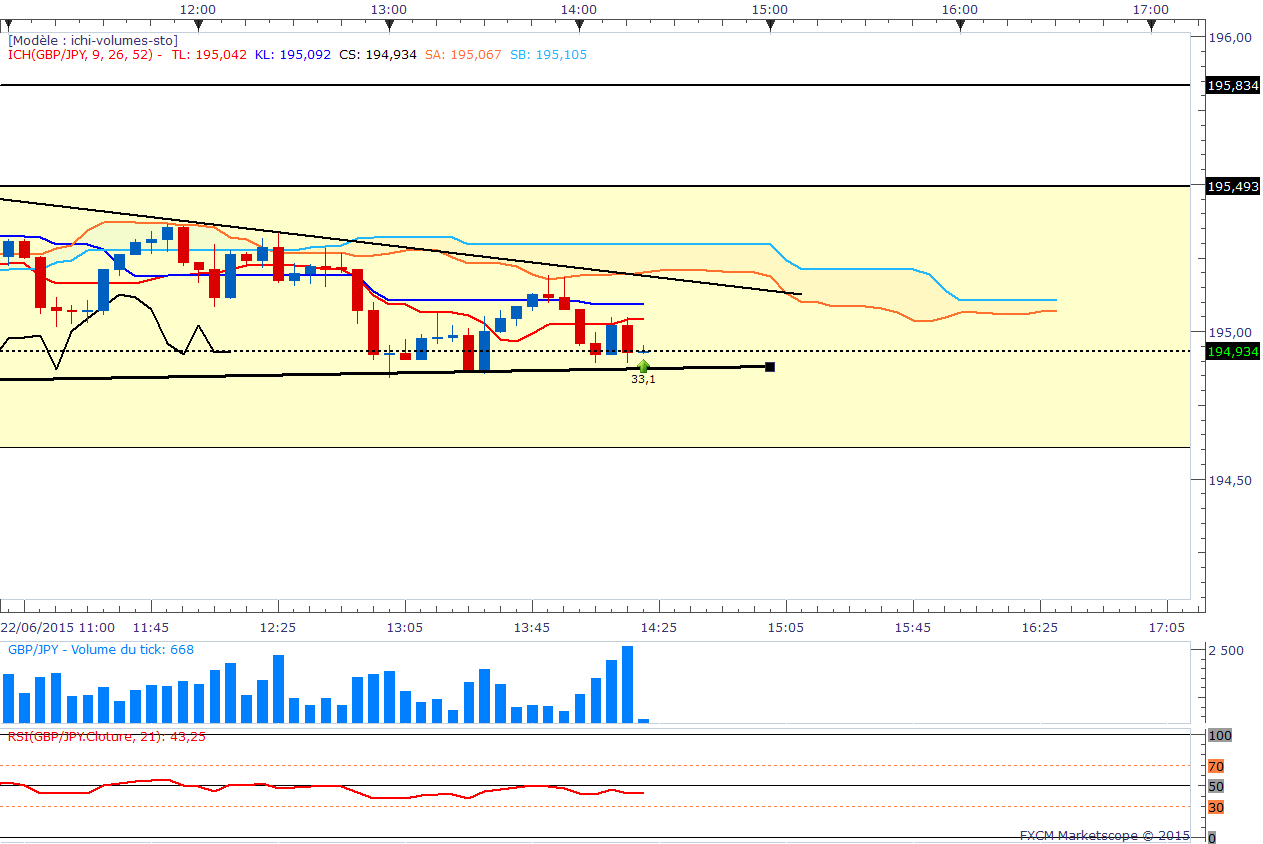The width and height of the screenshot is (1263, 844).
Task: Click the 13:05 bottom time axis label
Action: [405, 627]
